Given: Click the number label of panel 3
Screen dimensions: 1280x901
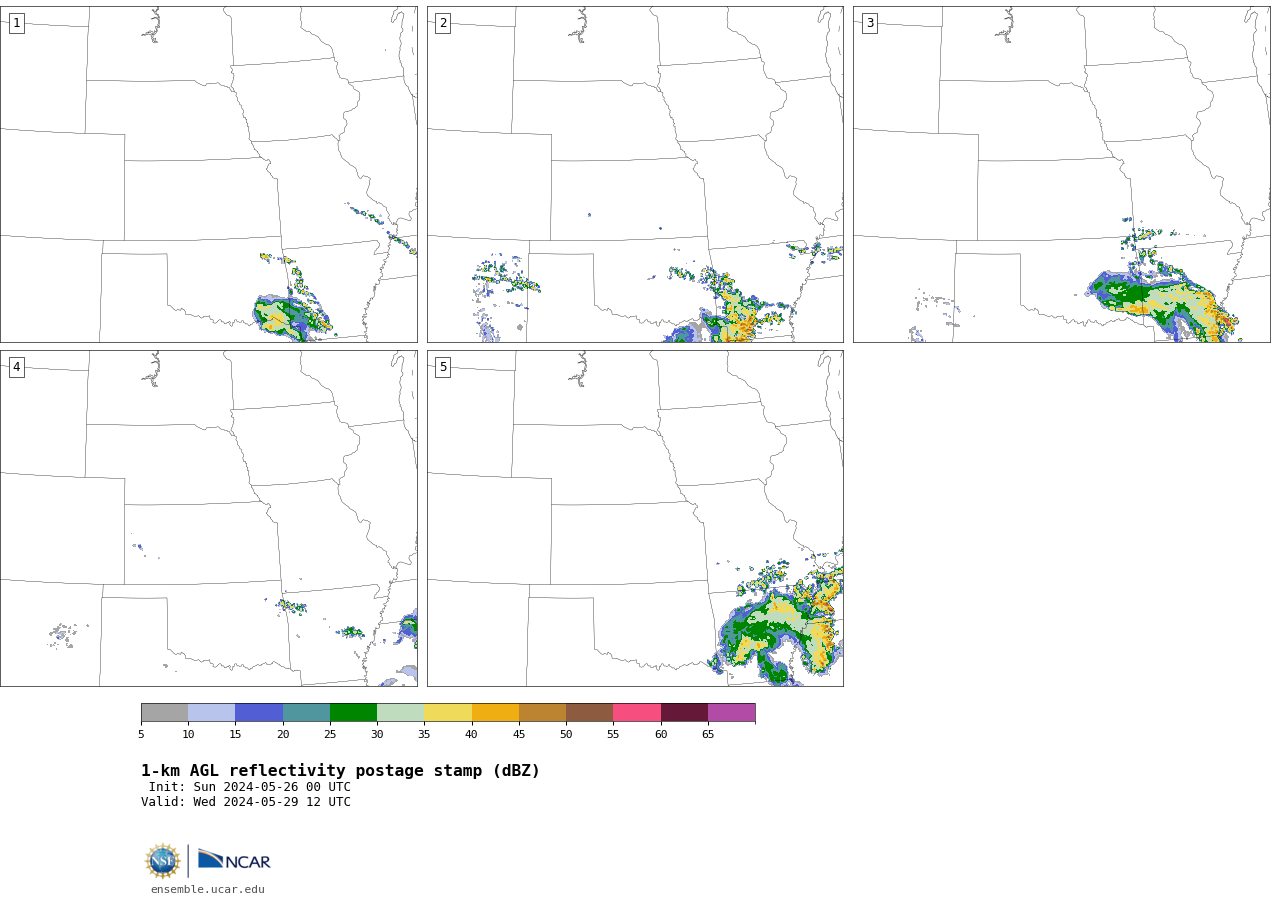Looking at the screenshot, I should 870,23.
